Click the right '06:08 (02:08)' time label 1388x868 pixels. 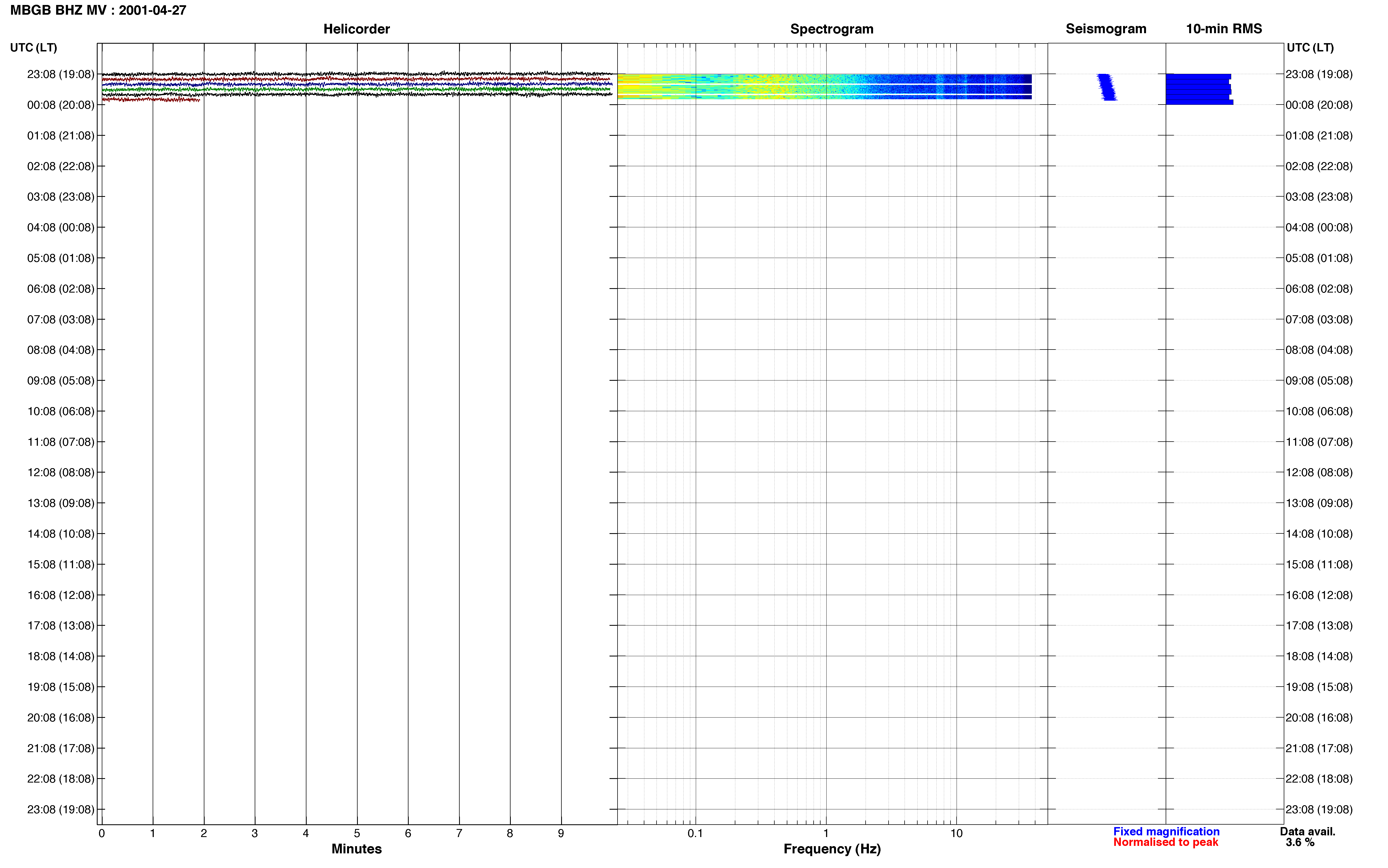tap(1319, 289)
